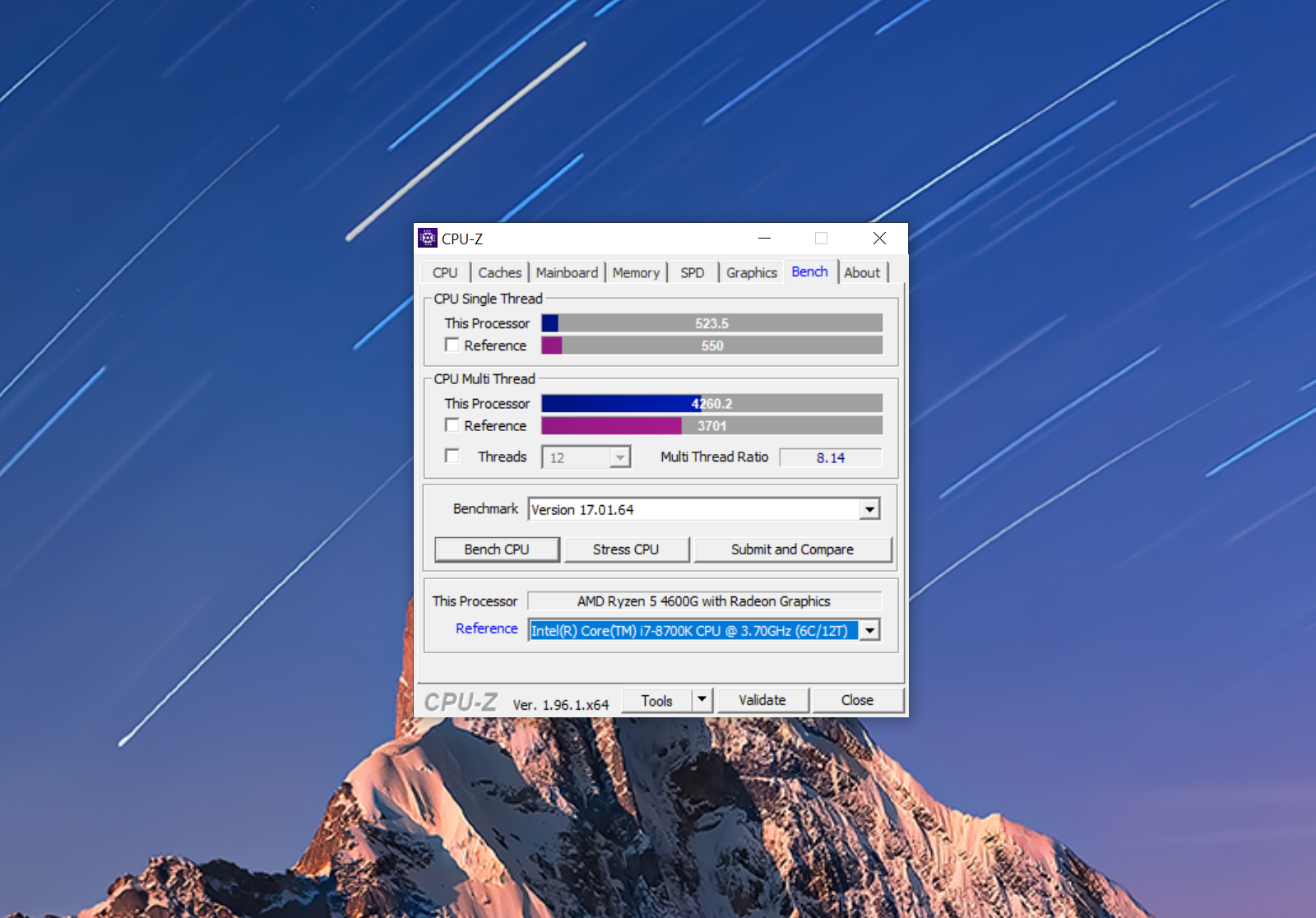The image size is (1316, 918).
Task: Open the Benchmark version dropdown
Action: [x=869, y=509]
